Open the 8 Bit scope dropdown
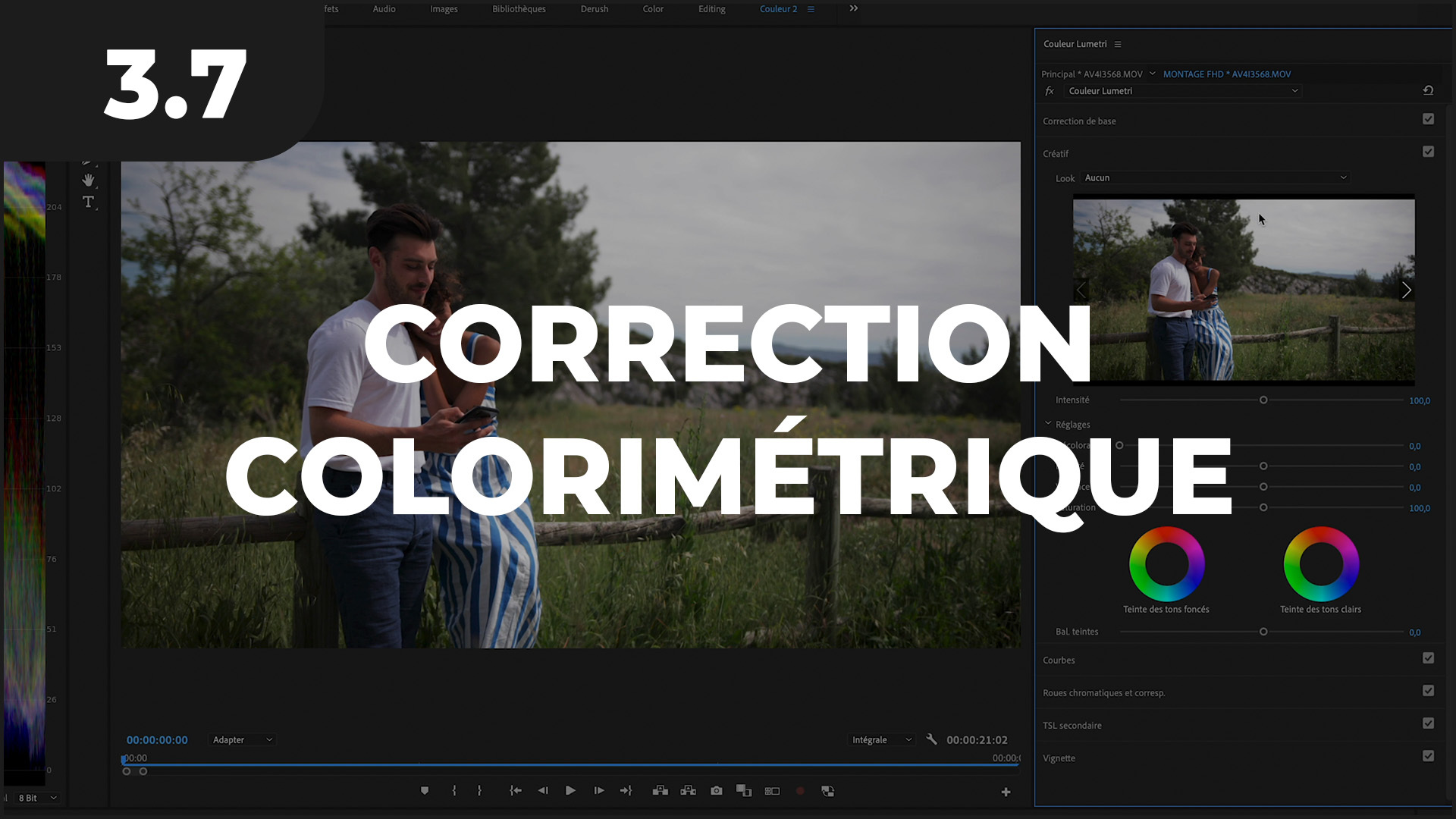Image resolution: width=1456 pixels, height=819 pixels. (38, 798)
